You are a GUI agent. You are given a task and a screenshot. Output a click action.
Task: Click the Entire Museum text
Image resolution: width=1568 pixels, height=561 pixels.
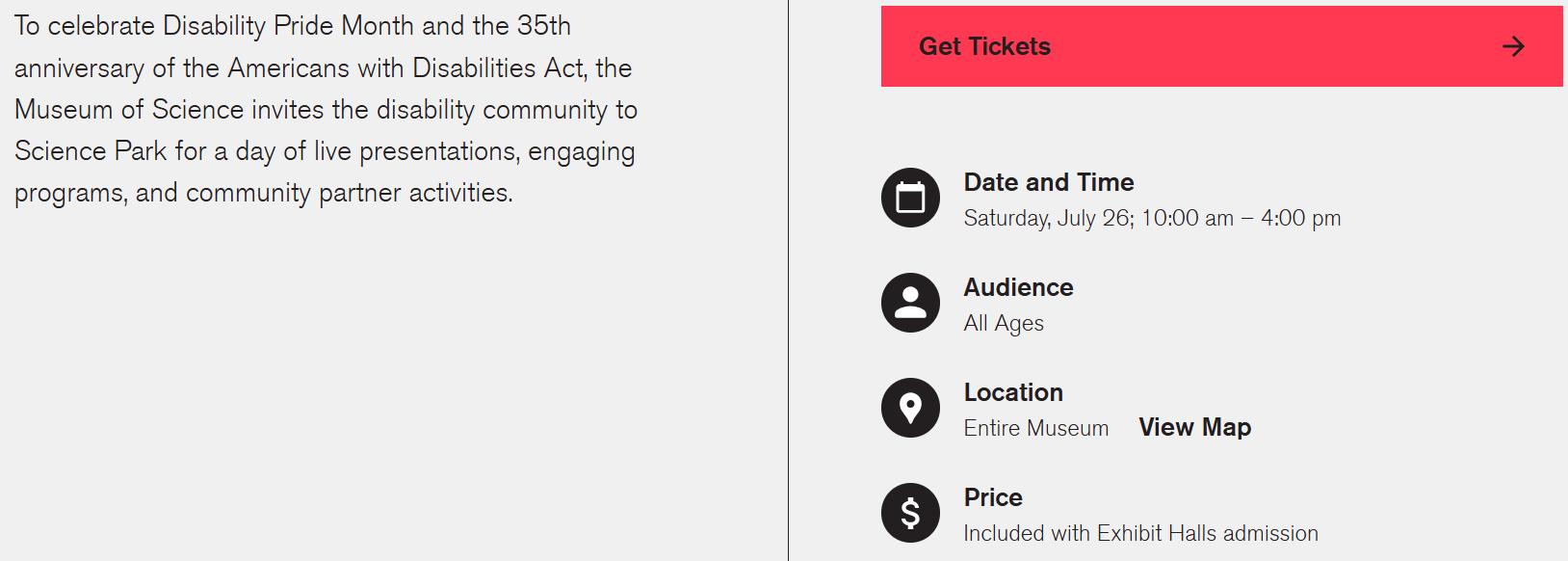1035,428
